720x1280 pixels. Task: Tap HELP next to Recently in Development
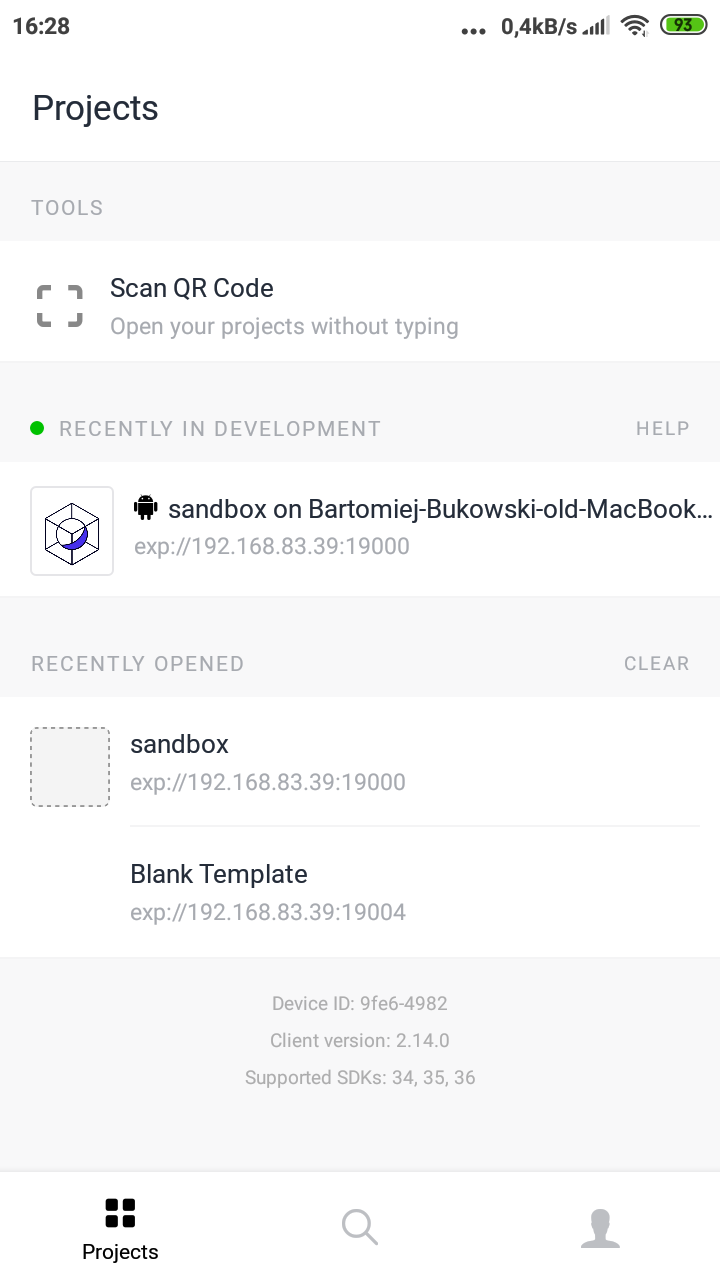(662, 428)
